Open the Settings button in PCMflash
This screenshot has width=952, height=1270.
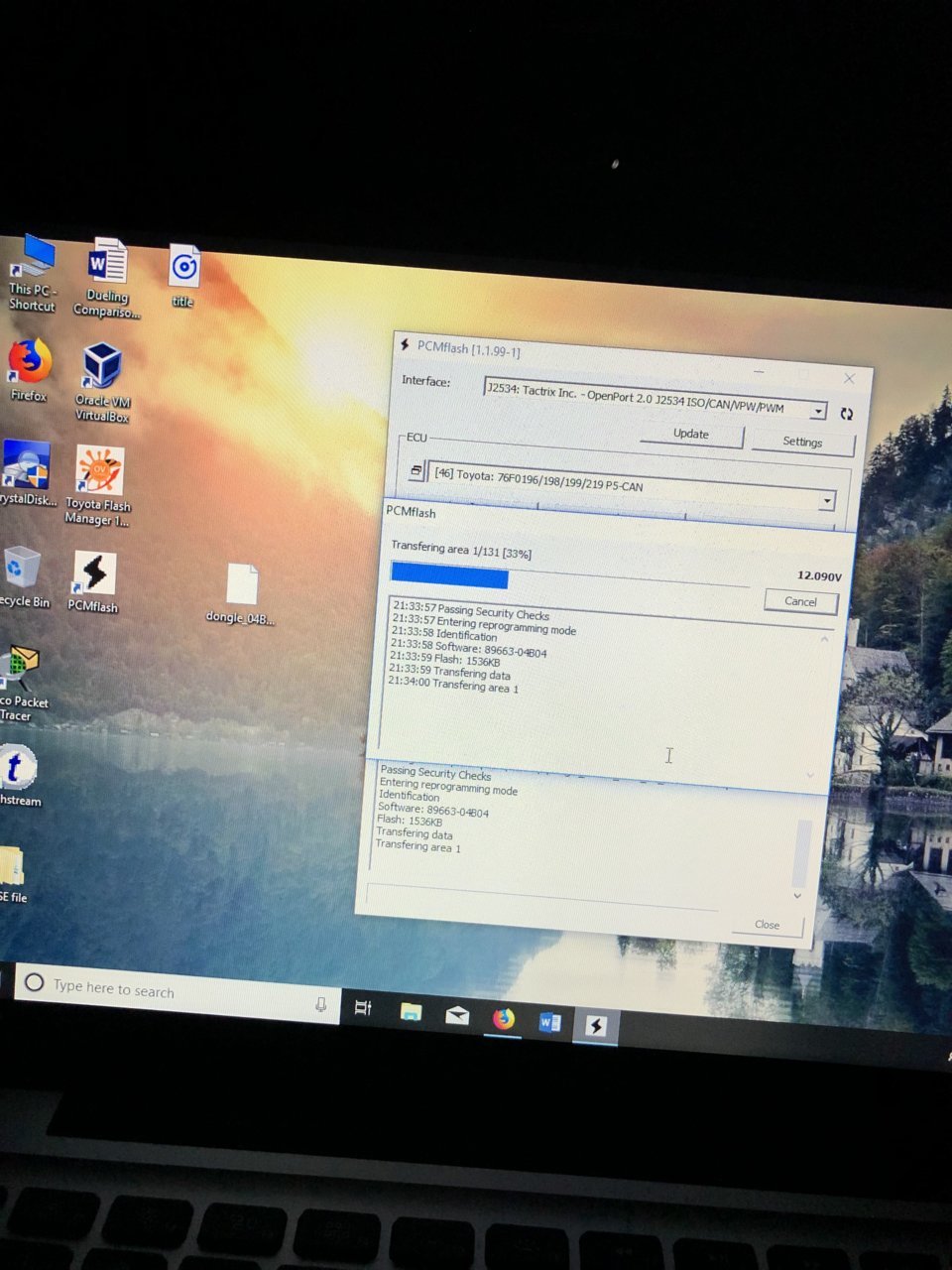click(802, 442)
